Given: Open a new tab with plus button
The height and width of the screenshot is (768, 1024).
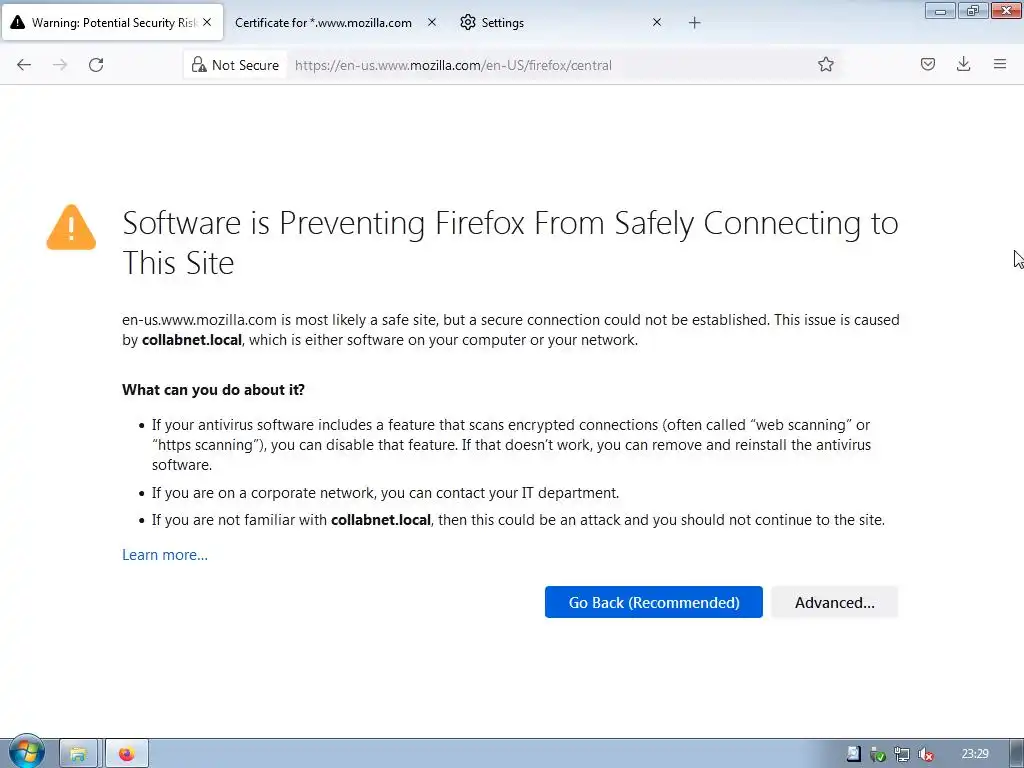Looking at the screenshot, I should [694, 23].
